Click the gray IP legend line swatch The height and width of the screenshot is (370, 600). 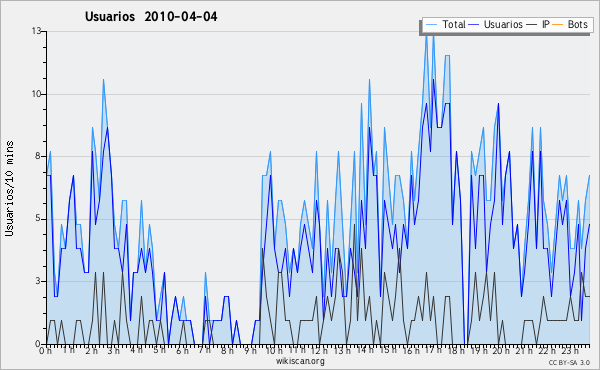[532, 25]
